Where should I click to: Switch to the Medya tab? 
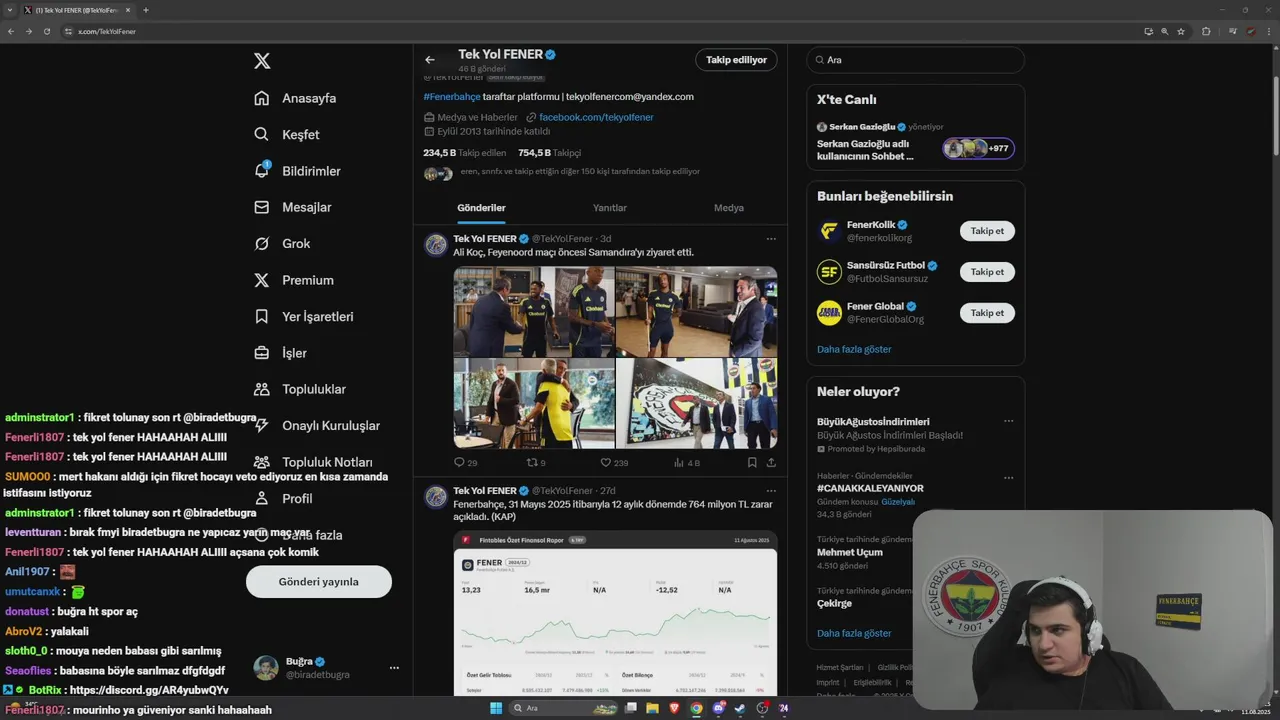tap(729, 208)
